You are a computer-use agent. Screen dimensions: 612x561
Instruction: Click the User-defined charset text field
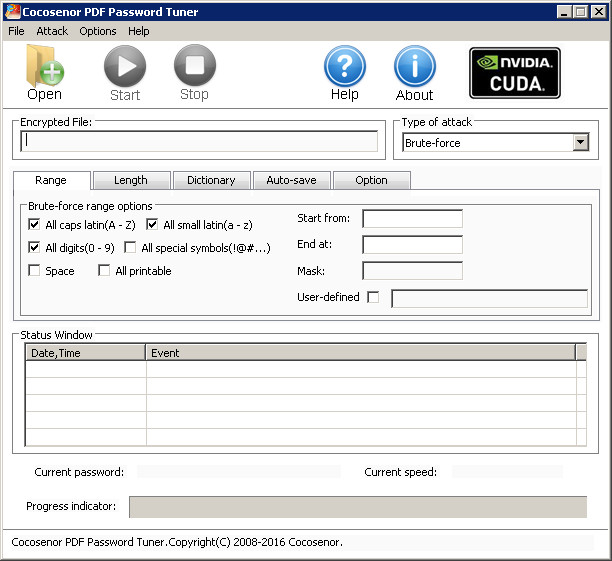tap(489, 298)
